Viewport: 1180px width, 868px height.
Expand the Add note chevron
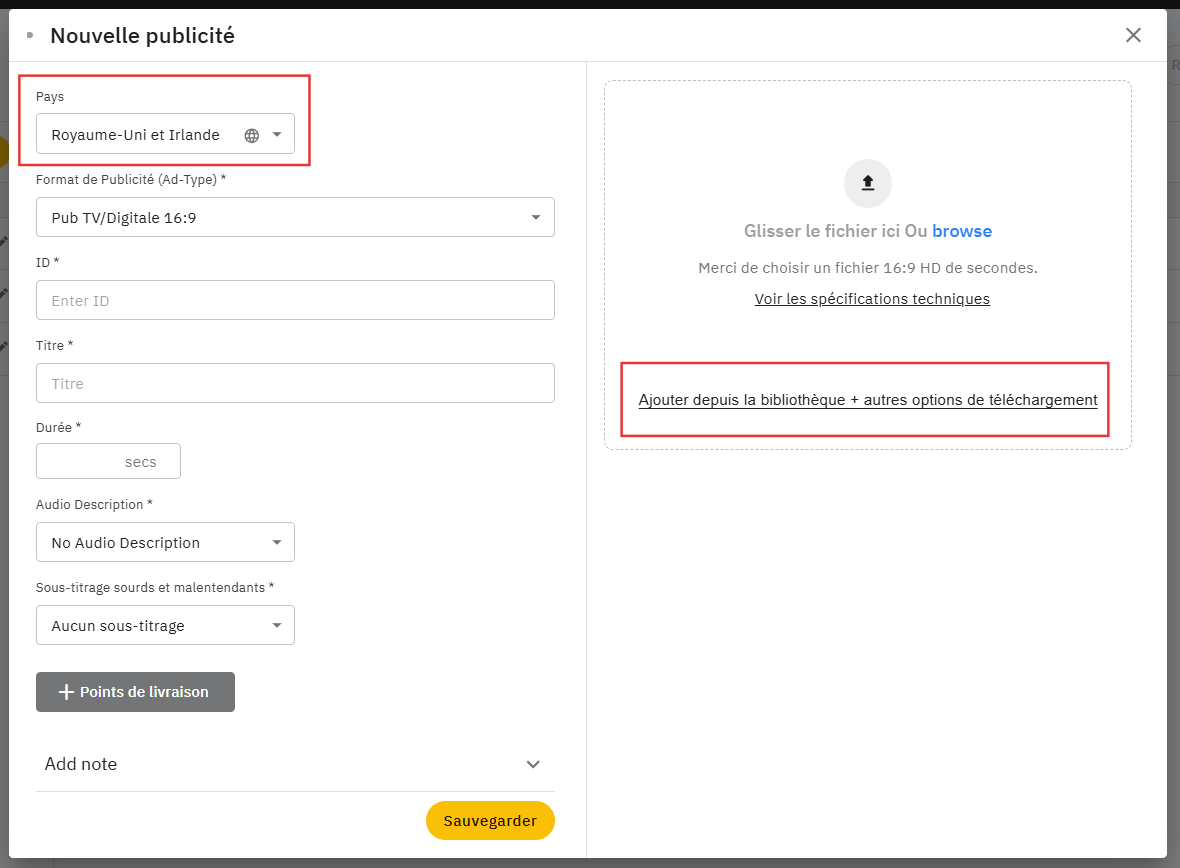pos(533,764)
